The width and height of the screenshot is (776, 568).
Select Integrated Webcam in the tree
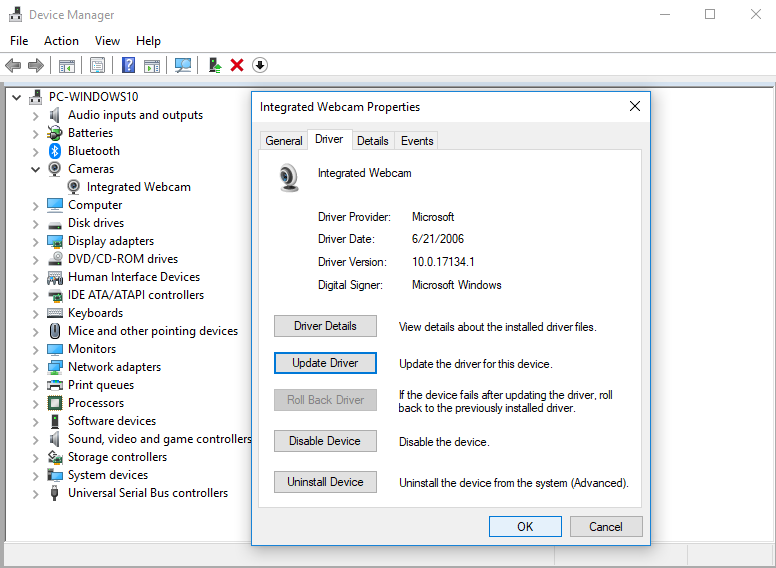pyautogui.click(x=138, y=187)
